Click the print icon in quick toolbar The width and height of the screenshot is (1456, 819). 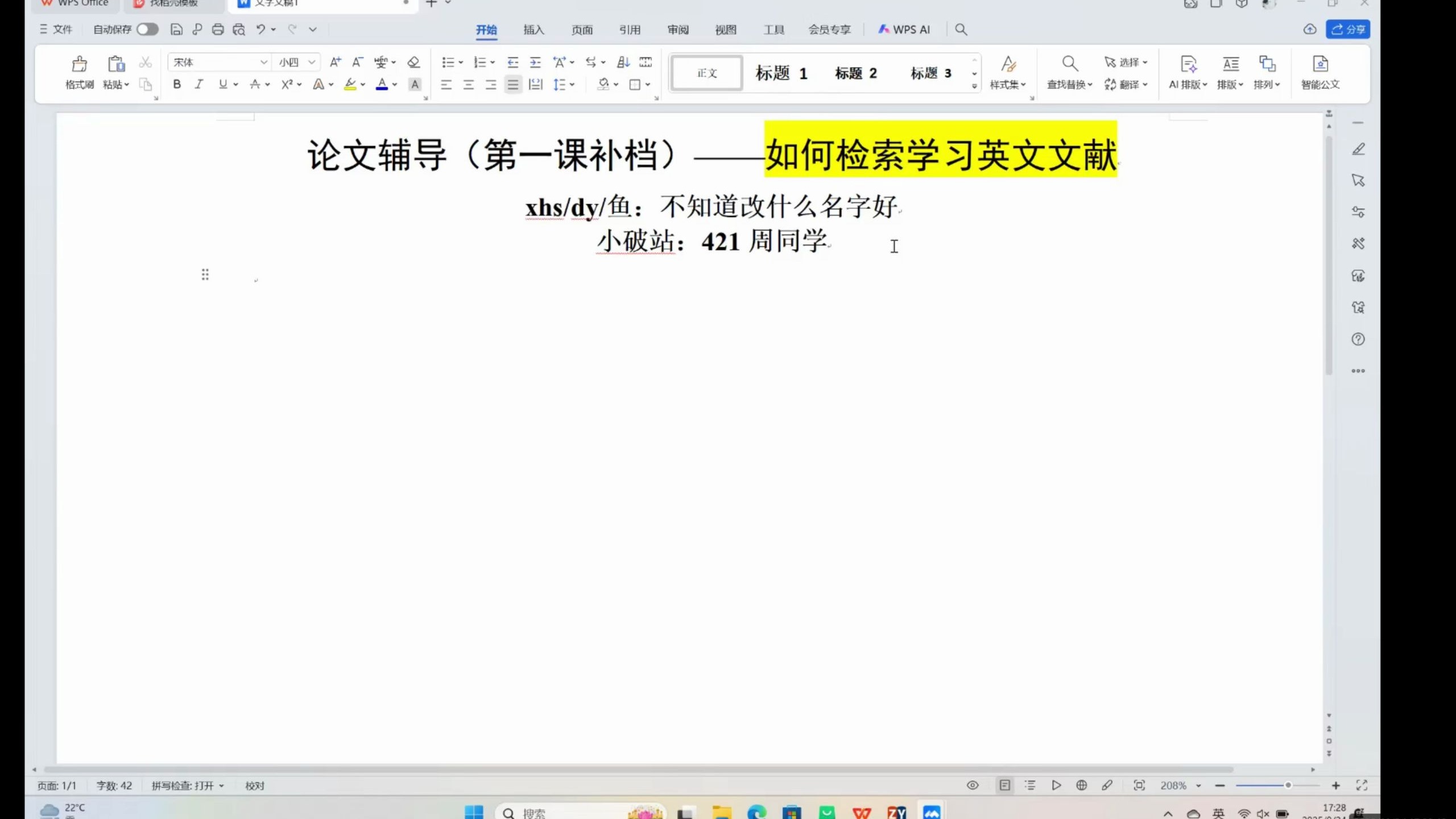tap(218, 30)
